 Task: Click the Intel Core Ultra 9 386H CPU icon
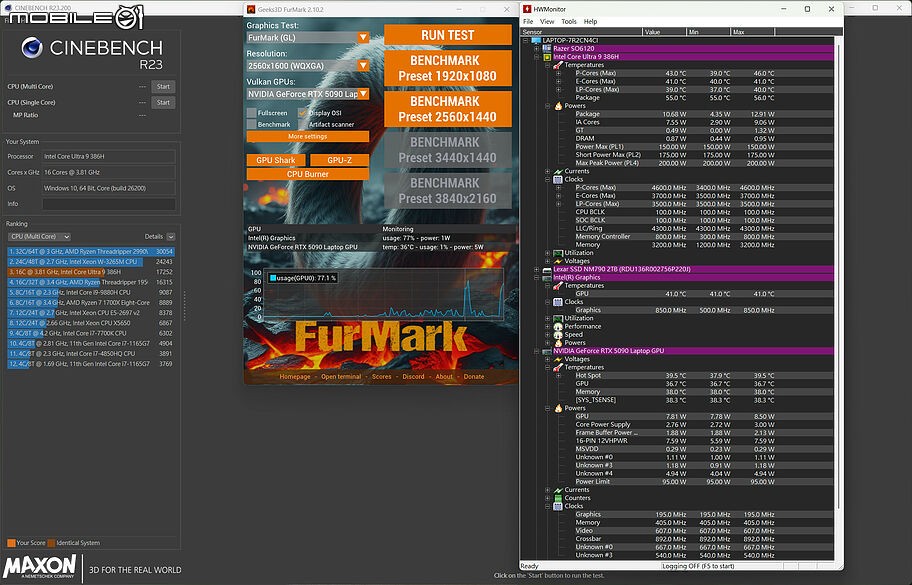pyautogui.click(x=547, y=57)
